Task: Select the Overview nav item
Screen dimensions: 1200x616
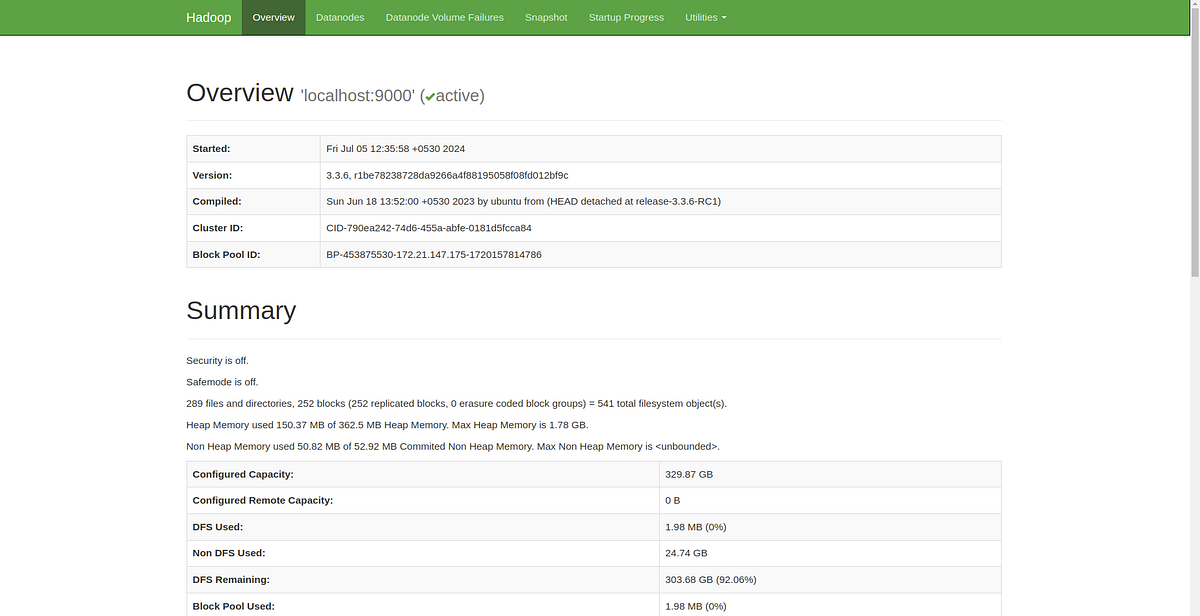Action: pyautogui.click(x=273, y=17)
